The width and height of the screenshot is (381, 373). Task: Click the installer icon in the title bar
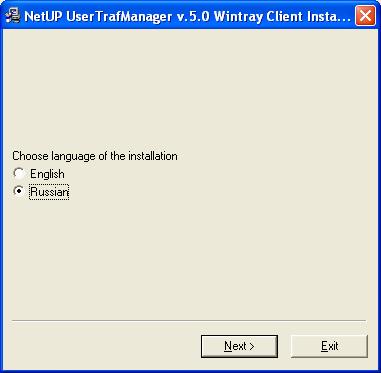13,16
